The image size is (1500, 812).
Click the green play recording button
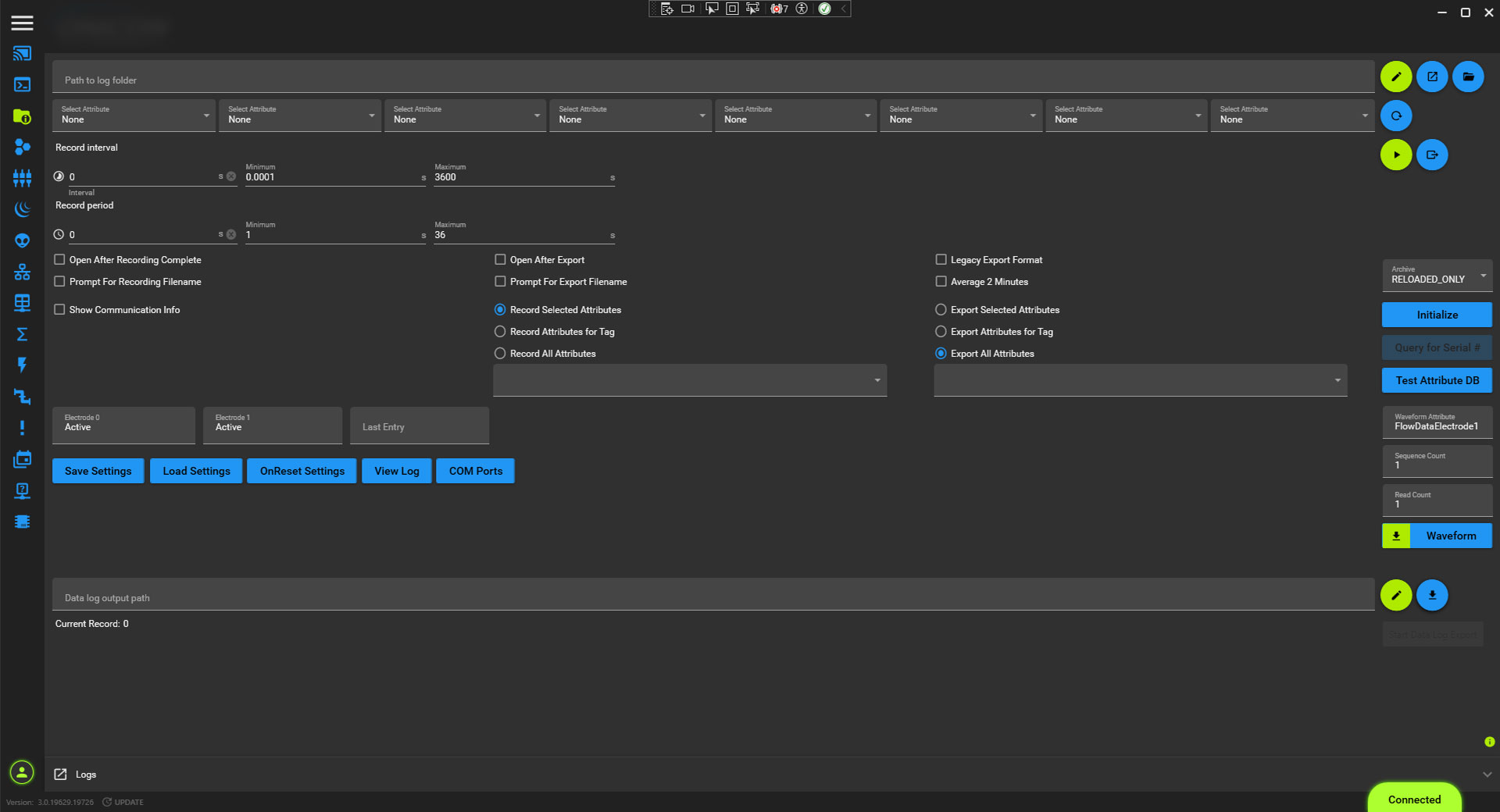(x=1395, y=155)
